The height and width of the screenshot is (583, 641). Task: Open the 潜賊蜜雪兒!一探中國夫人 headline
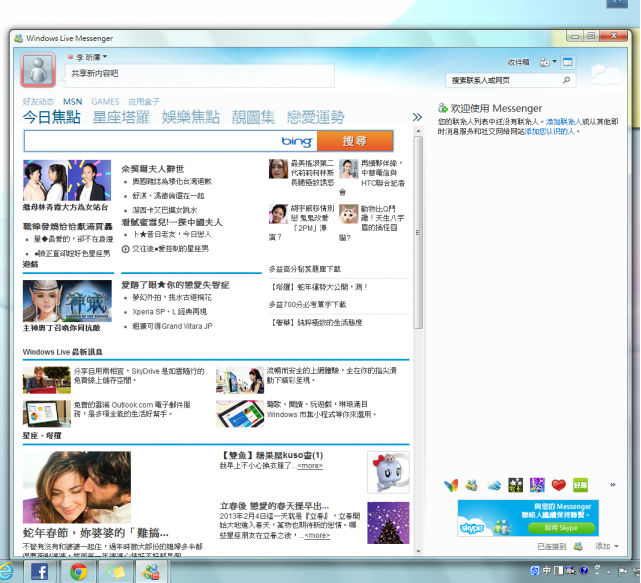click(172, 222)
